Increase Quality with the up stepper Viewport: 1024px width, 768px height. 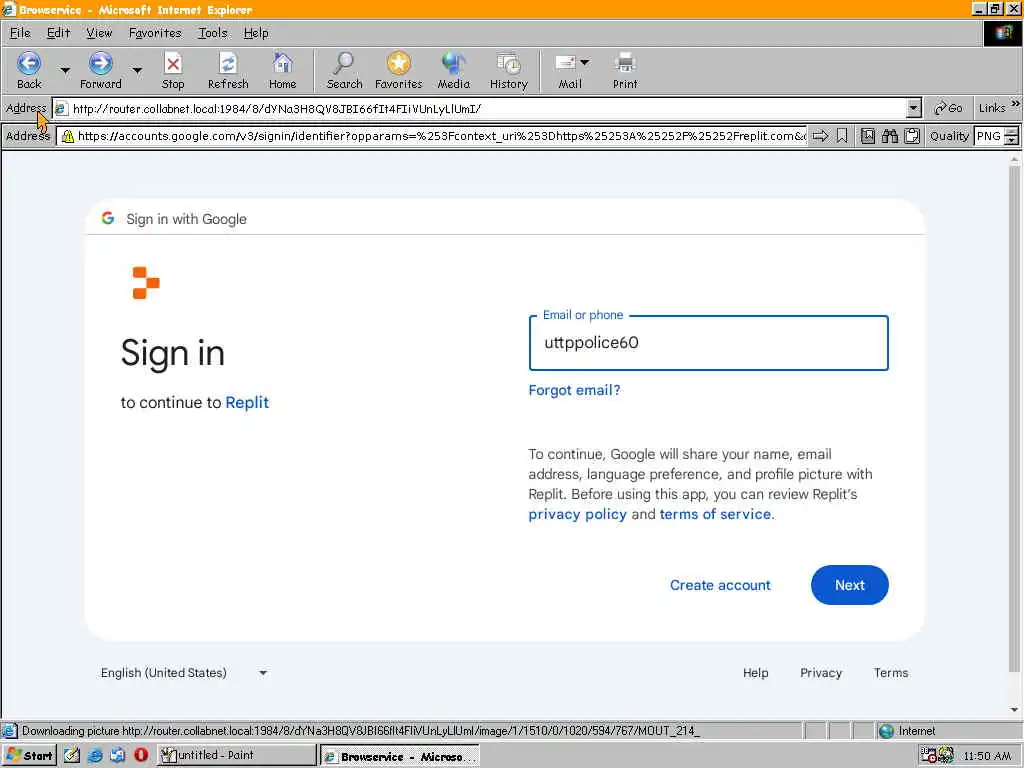click(1012, 132)
